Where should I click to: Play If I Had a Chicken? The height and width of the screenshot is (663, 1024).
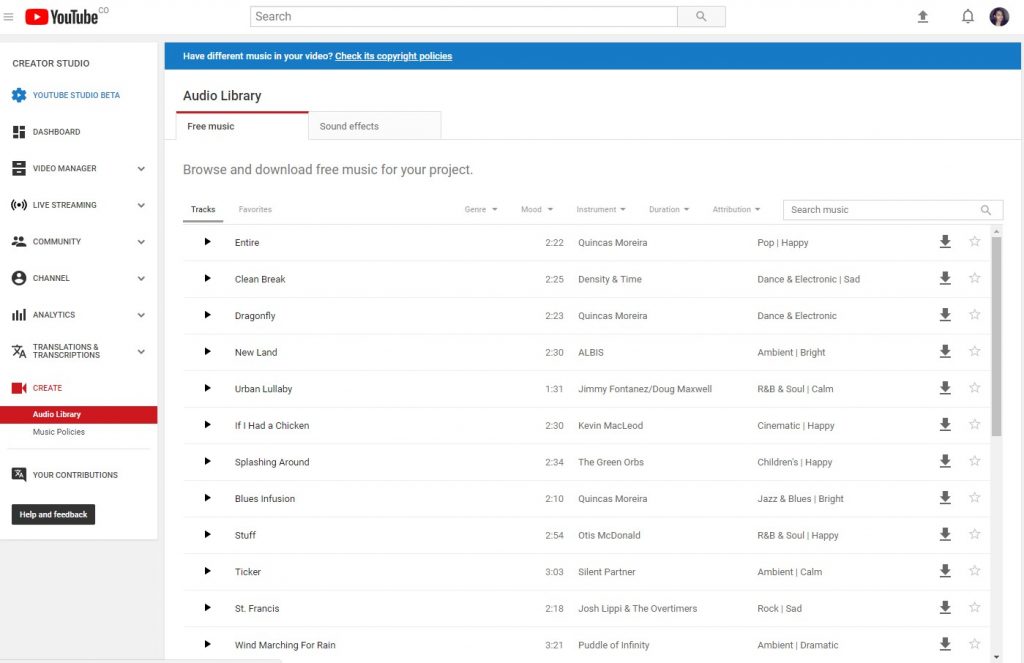pos(207,425)
